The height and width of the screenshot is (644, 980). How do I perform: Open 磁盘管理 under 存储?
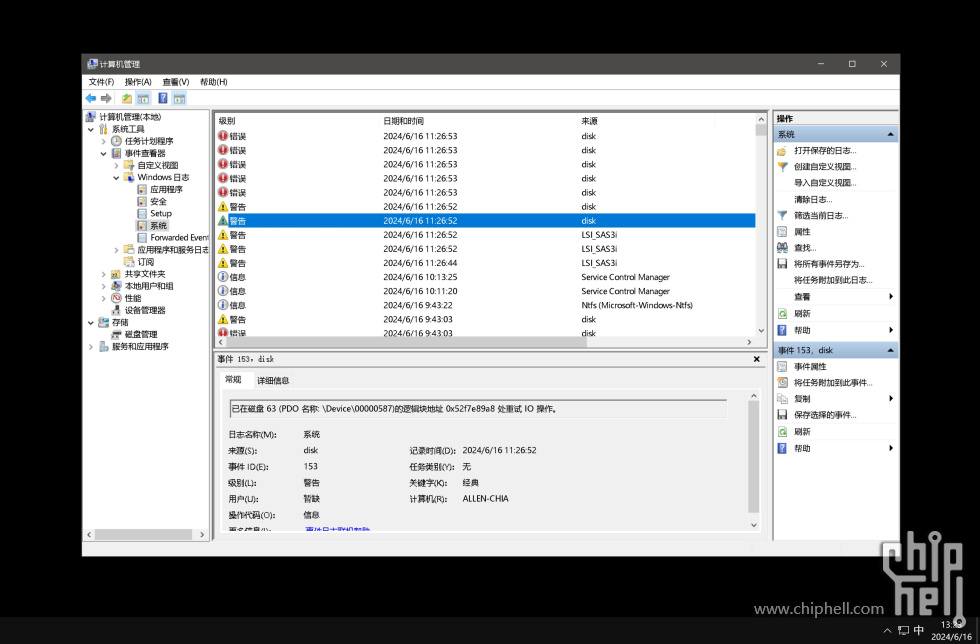click(x=141, y=335)
